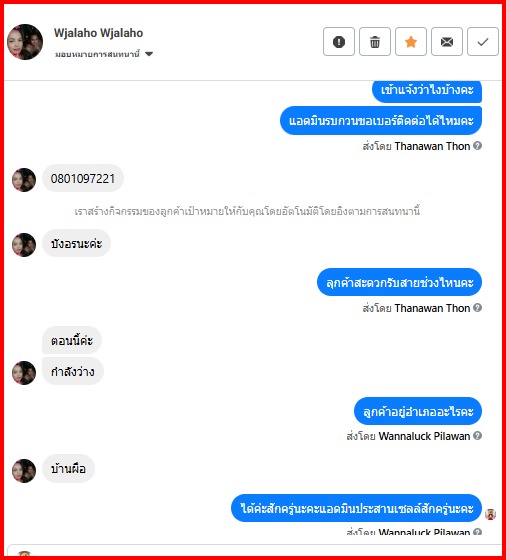The image size is (506, 560).
Task: Click the ลูกค้าสะดวกรับสายช่วงไหนคะ sent message
Action: point(399,282)
